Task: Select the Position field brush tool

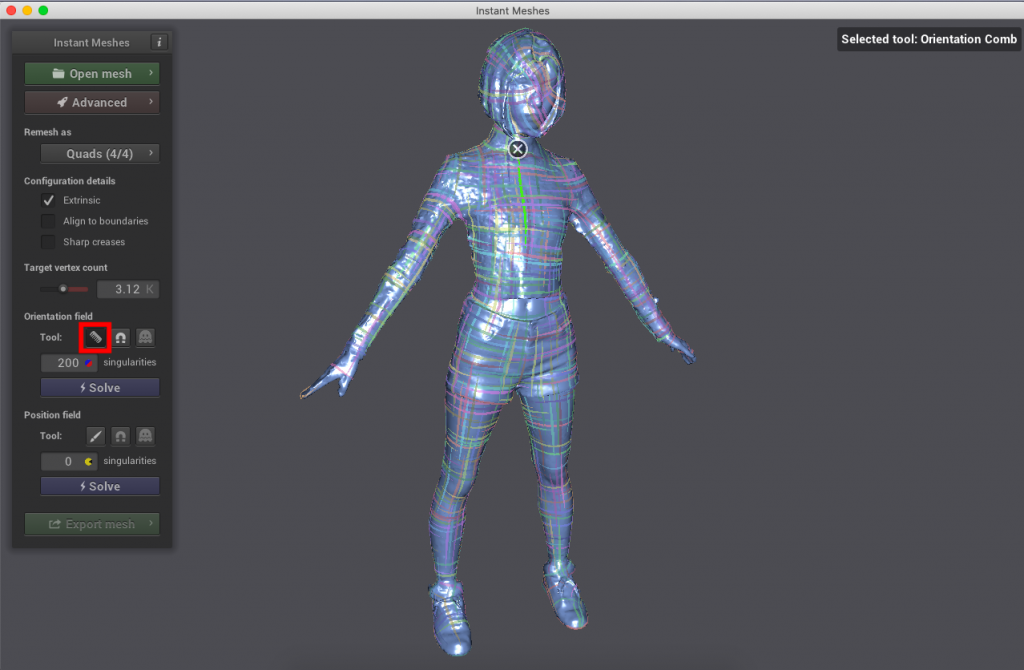Action: click(x=95, y=436)
